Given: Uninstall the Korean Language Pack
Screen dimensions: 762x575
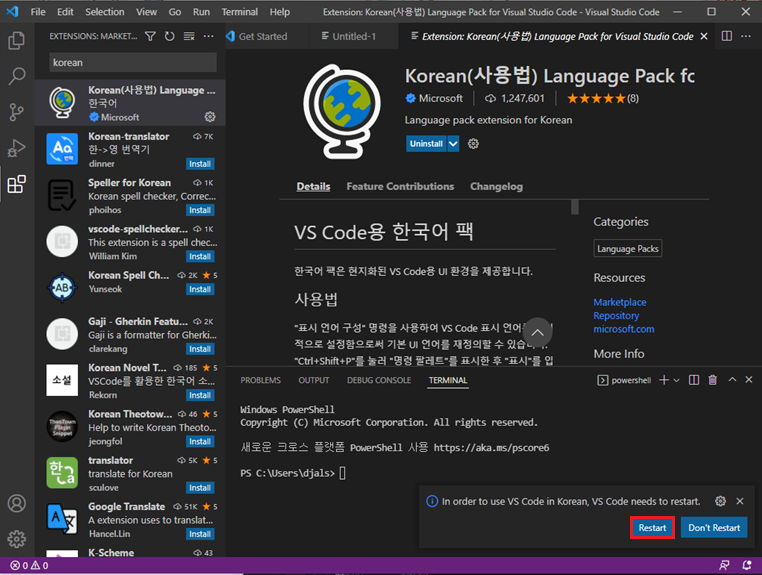Looking at the screenshot, I should 426,143.
